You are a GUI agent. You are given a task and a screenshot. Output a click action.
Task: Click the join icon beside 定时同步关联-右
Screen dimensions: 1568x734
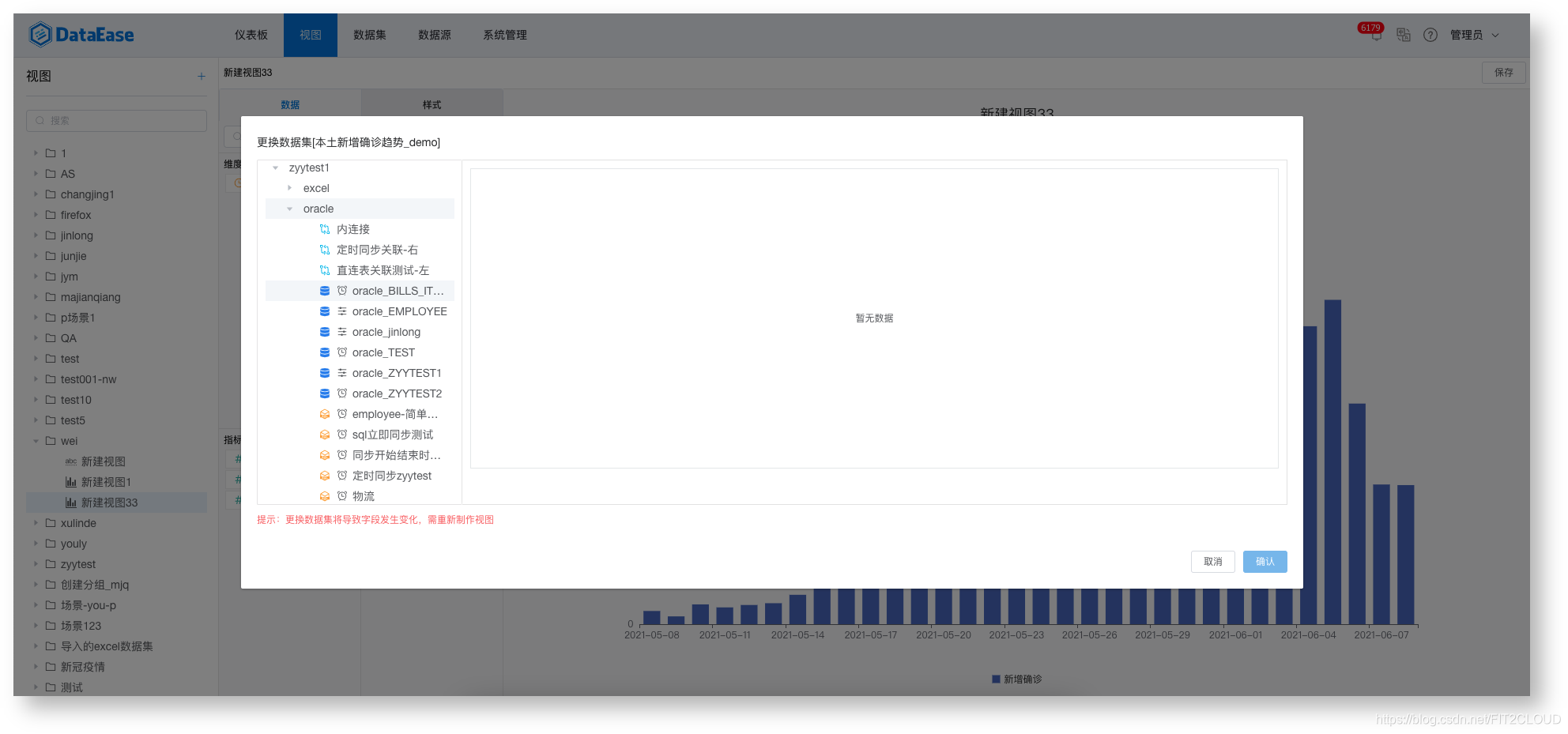(x=325, y=250)
